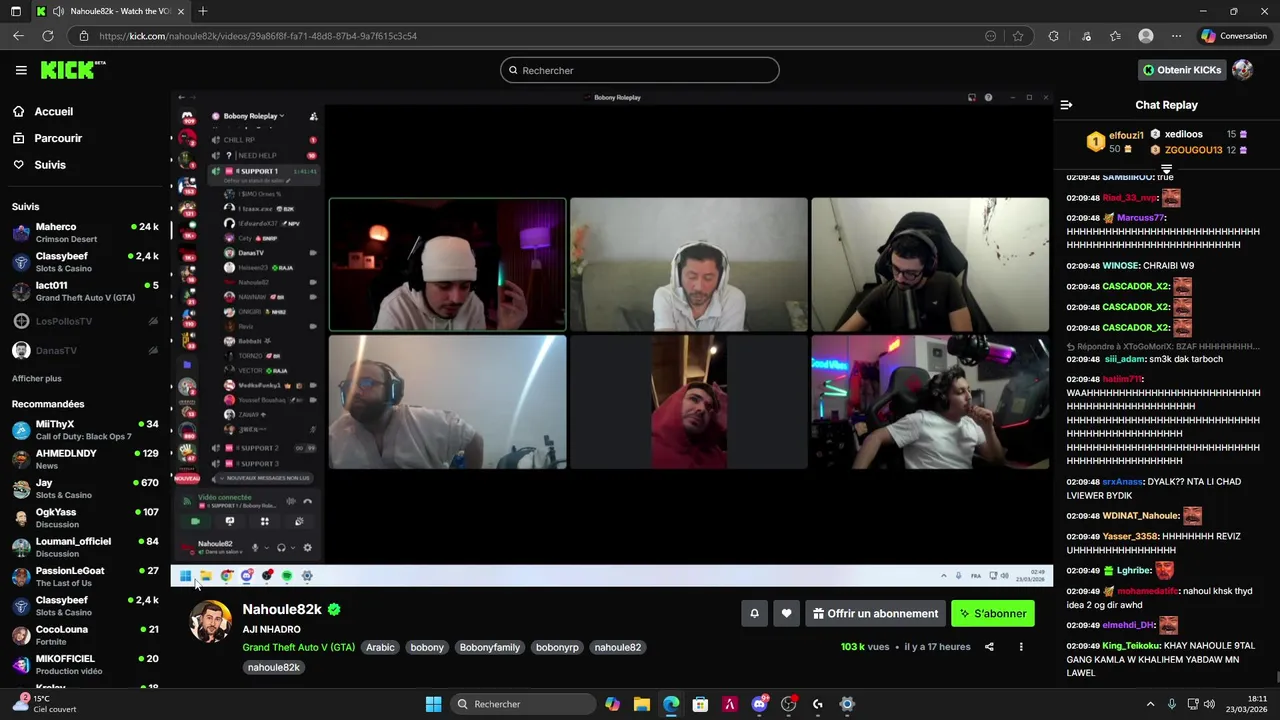The width and height of the screenshot is (1280, 720).
Task: Go back with browser back arrow
Action: click(x=19, y=36)
